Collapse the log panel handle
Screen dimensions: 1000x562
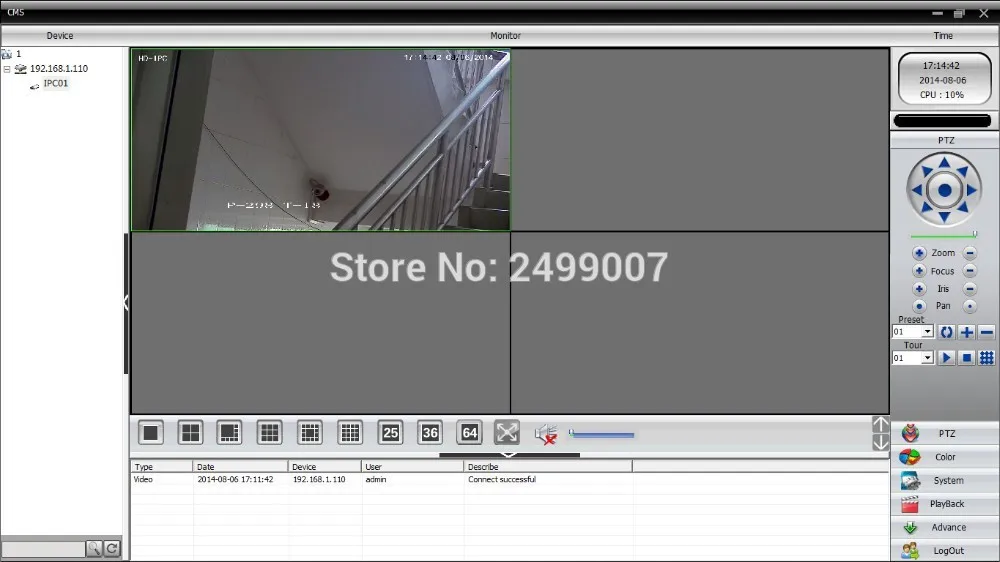(509, 455)
